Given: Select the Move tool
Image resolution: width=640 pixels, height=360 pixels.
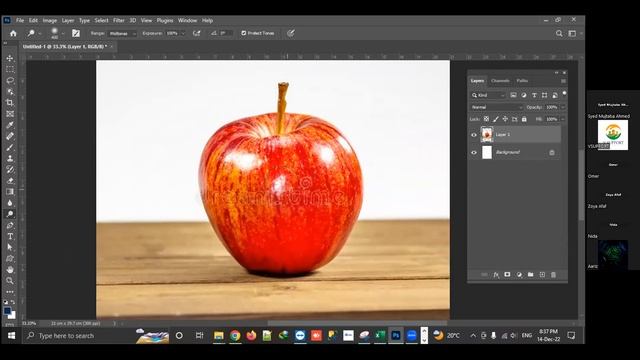Looking at the screenshot, I should click(x=10, y=58).
